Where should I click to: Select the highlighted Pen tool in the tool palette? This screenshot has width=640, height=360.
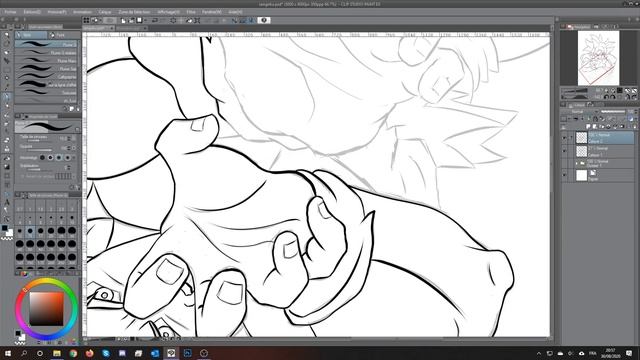tap(7, 97)
